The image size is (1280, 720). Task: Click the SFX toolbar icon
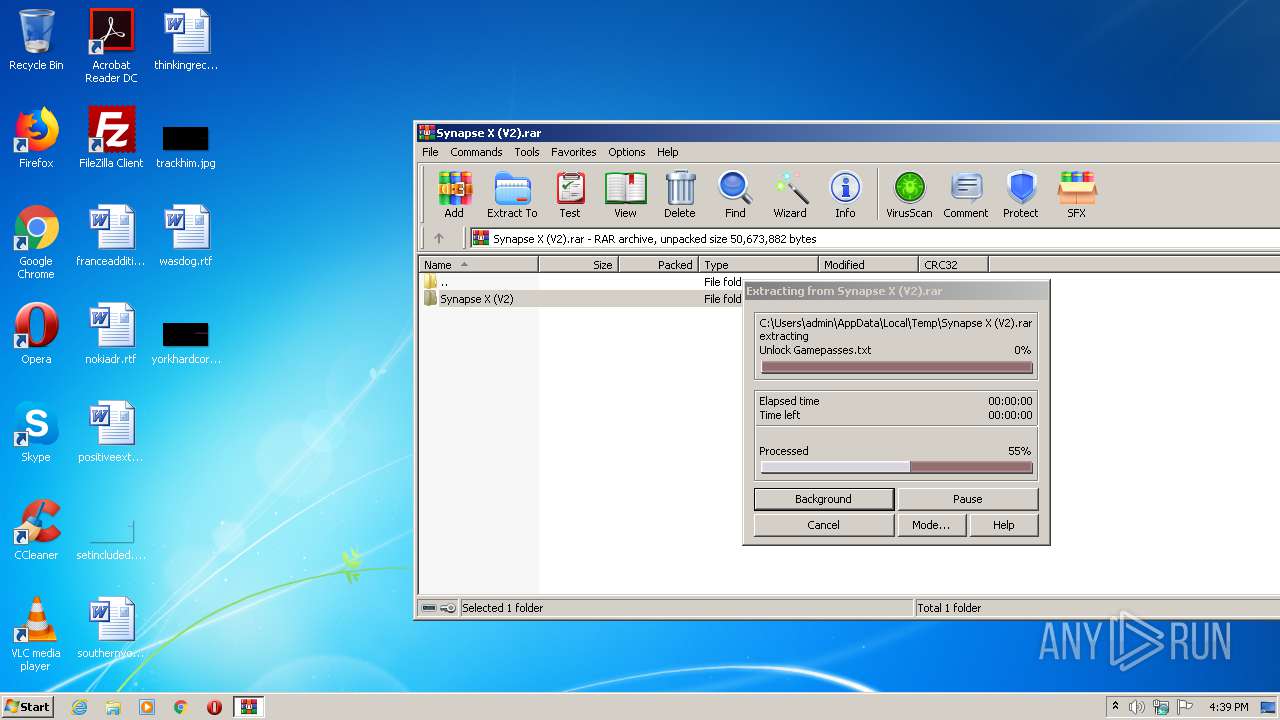1076,194
